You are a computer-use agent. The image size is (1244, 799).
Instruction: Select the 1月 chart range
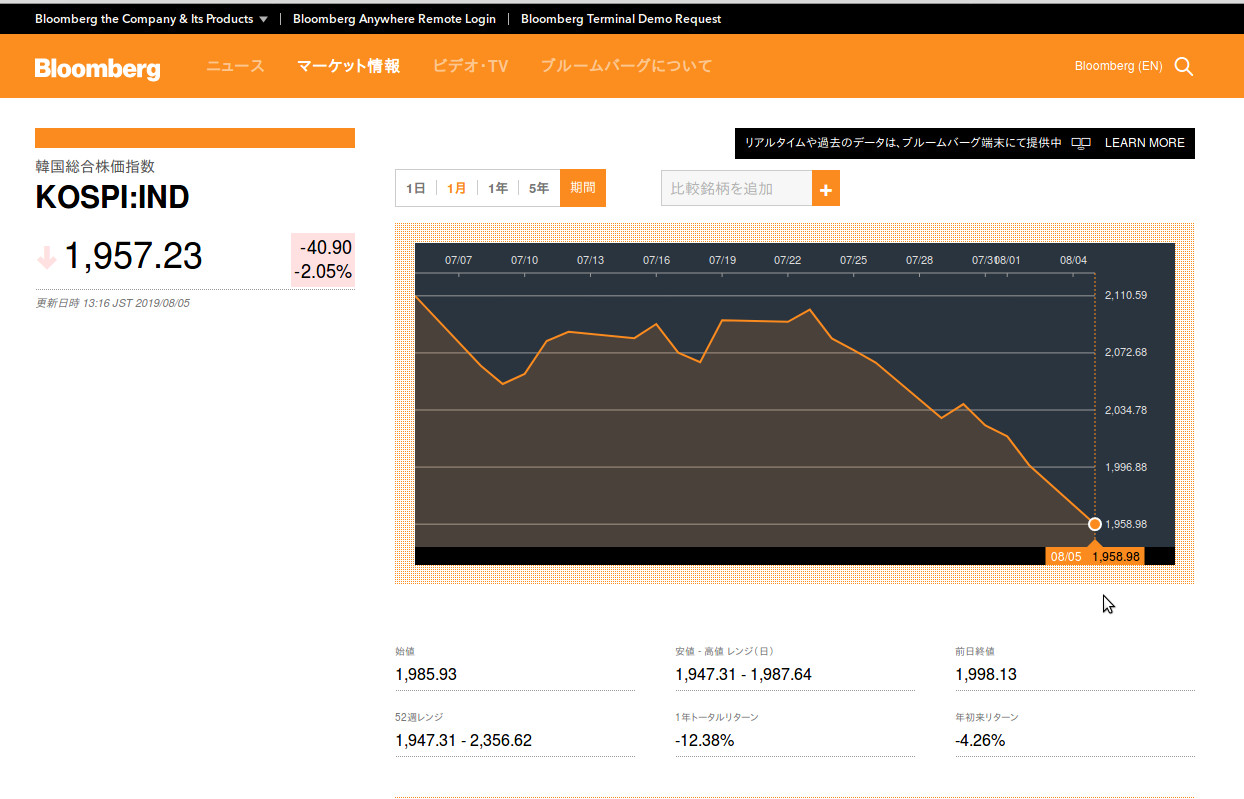[x=457, y=188]
